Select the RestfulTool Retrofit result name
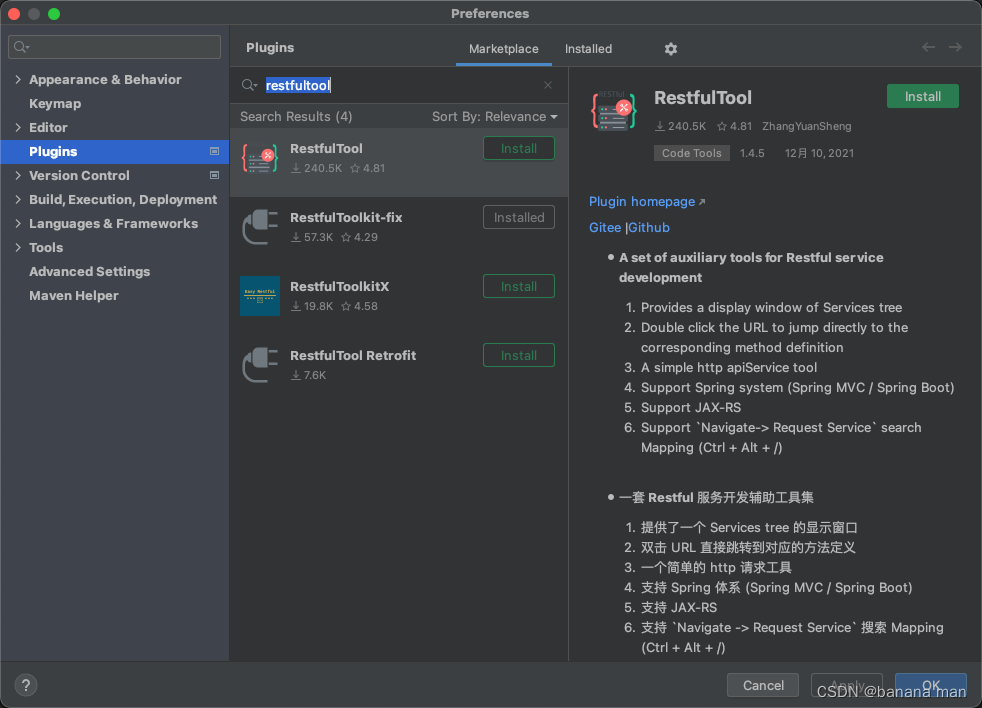This screenshot has height=708, width=982. tap(353, 355)
